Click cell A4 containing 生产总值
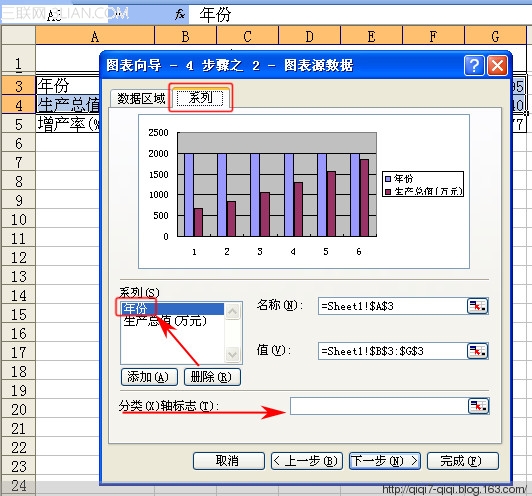This screenshot has height=496, width=532. click(68, 105)
